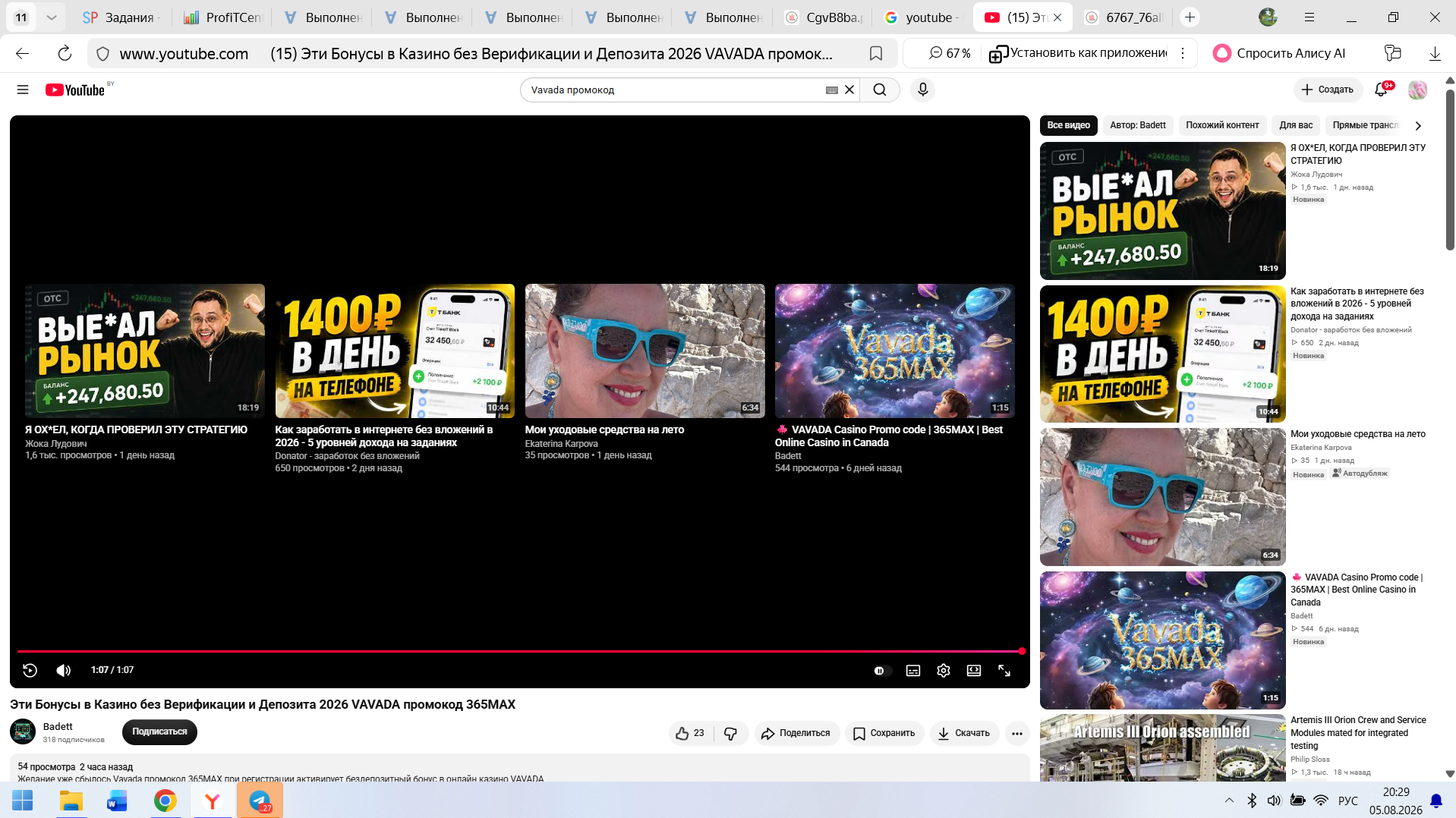Toggle subtitles in the player
1456x818 pixels.
coord(913,671)
